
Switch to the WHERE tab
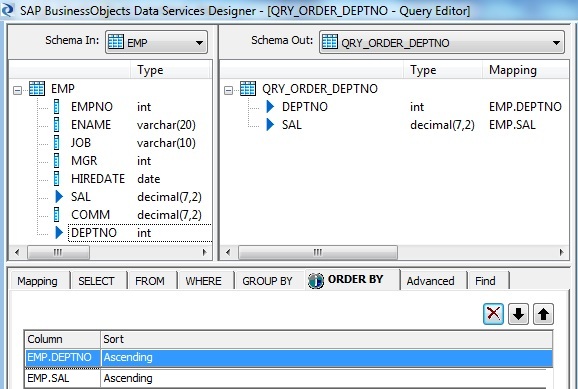203,281
